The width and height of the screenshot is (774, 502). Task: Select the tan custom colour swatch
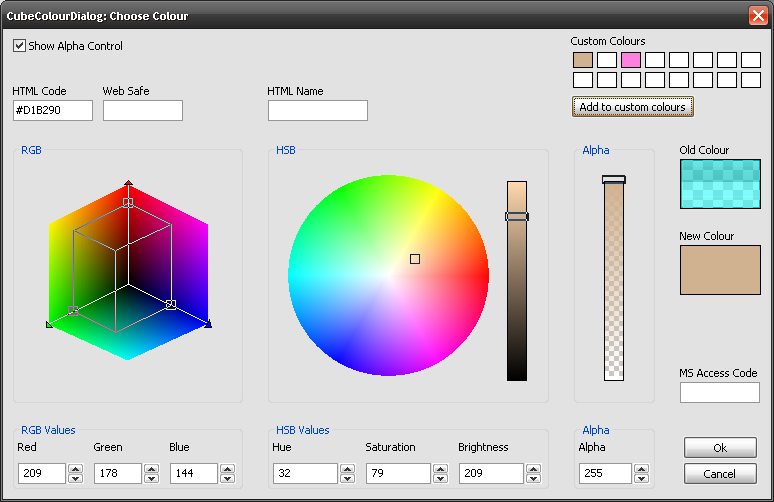click(x=582, y=60)
